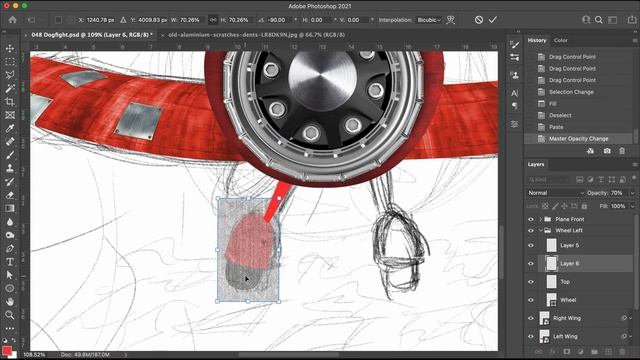This screenshot has width=640, height=360.
Task: Select the Move tool
Action: pos(10,48)
